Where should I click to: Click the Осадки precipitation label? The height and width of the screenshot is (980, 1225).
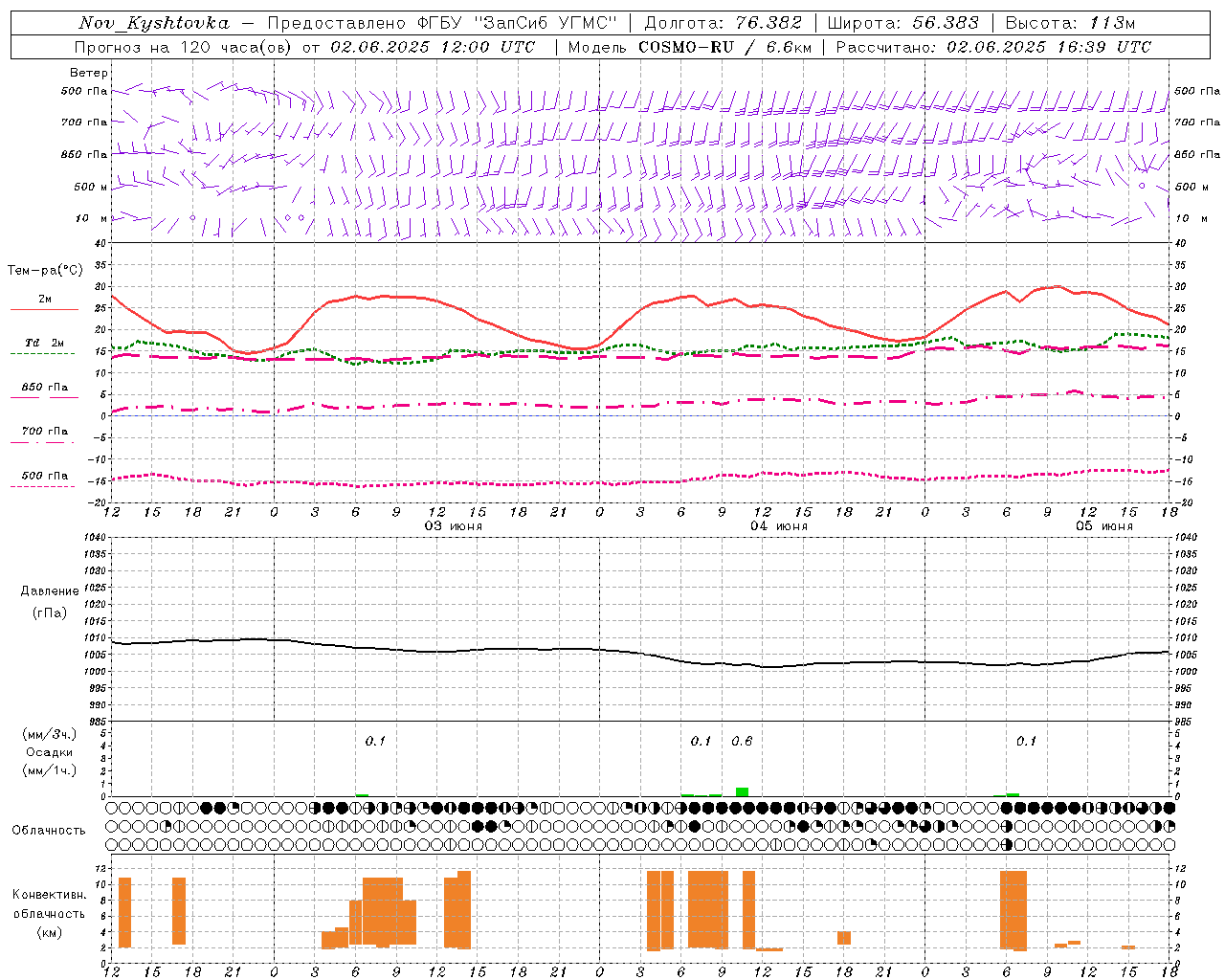[50, 752]
